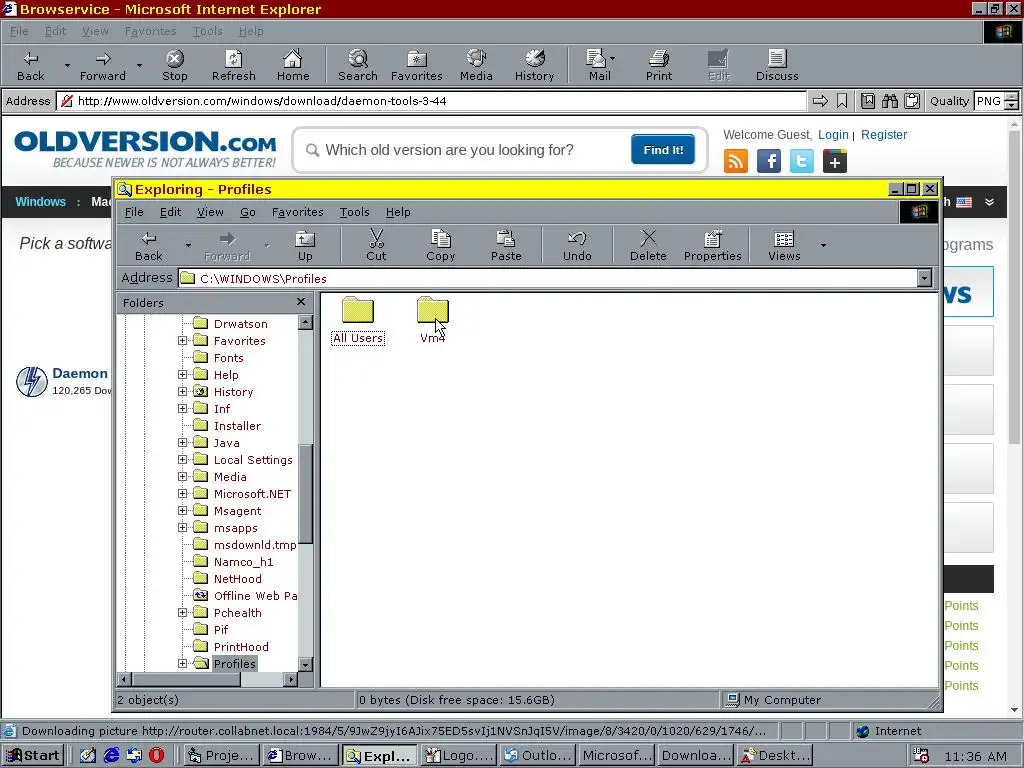Click Paste button in Explorer toolbar
1024x768 pixels.
point(506,246)
